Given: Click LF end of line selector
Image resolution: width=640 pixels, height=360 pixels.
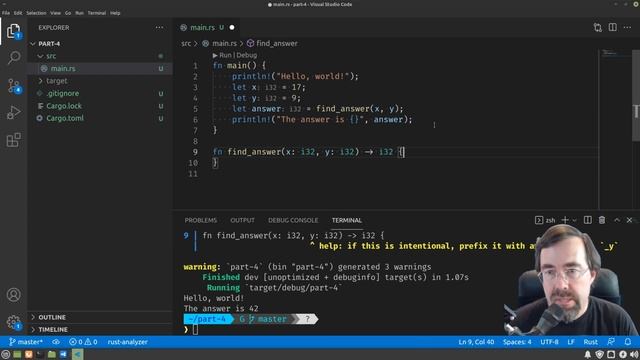Looking at the screenshot, I should [571, 342].
